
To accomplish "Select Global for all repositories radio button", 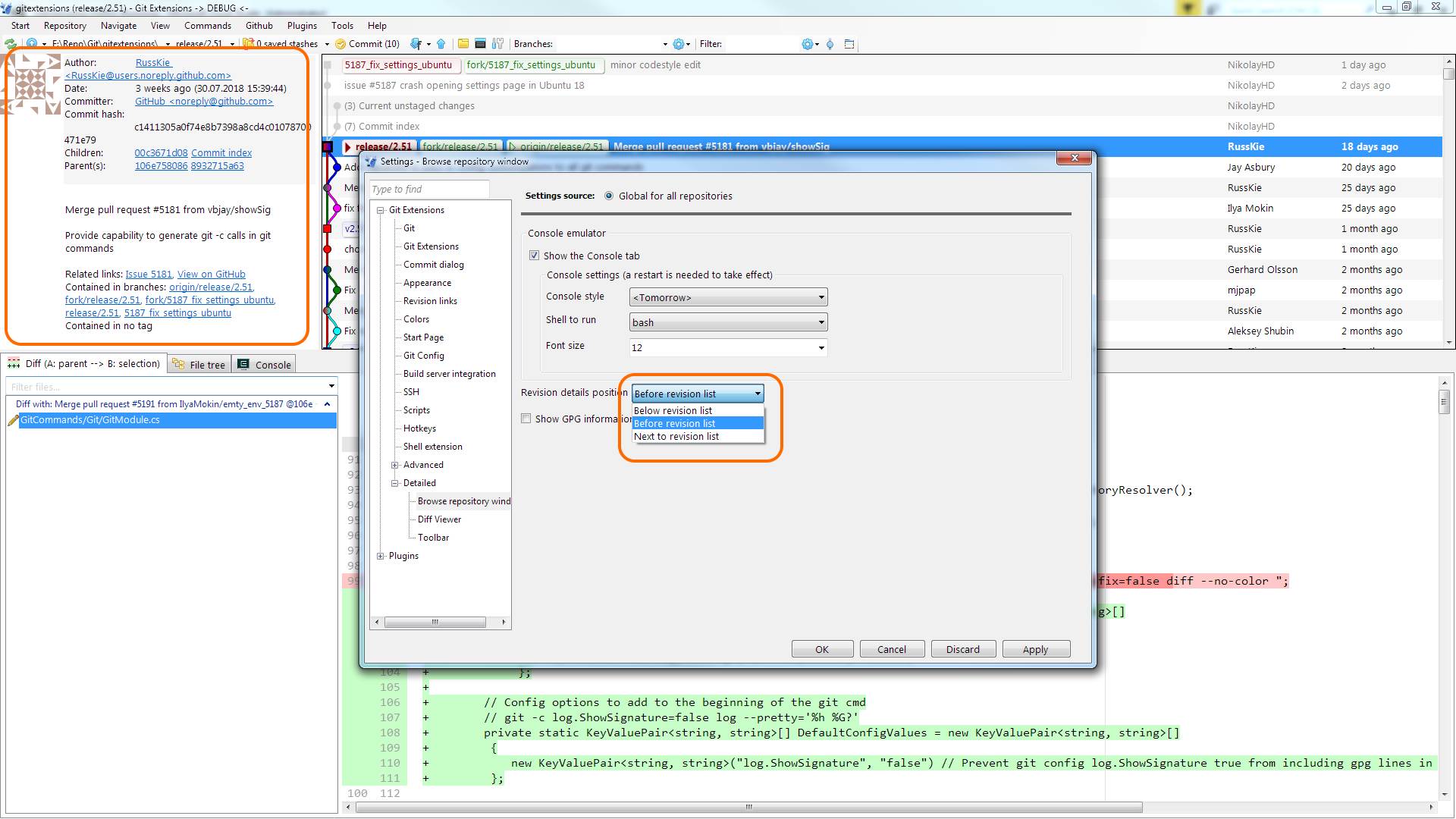I will tap(609, 196).
